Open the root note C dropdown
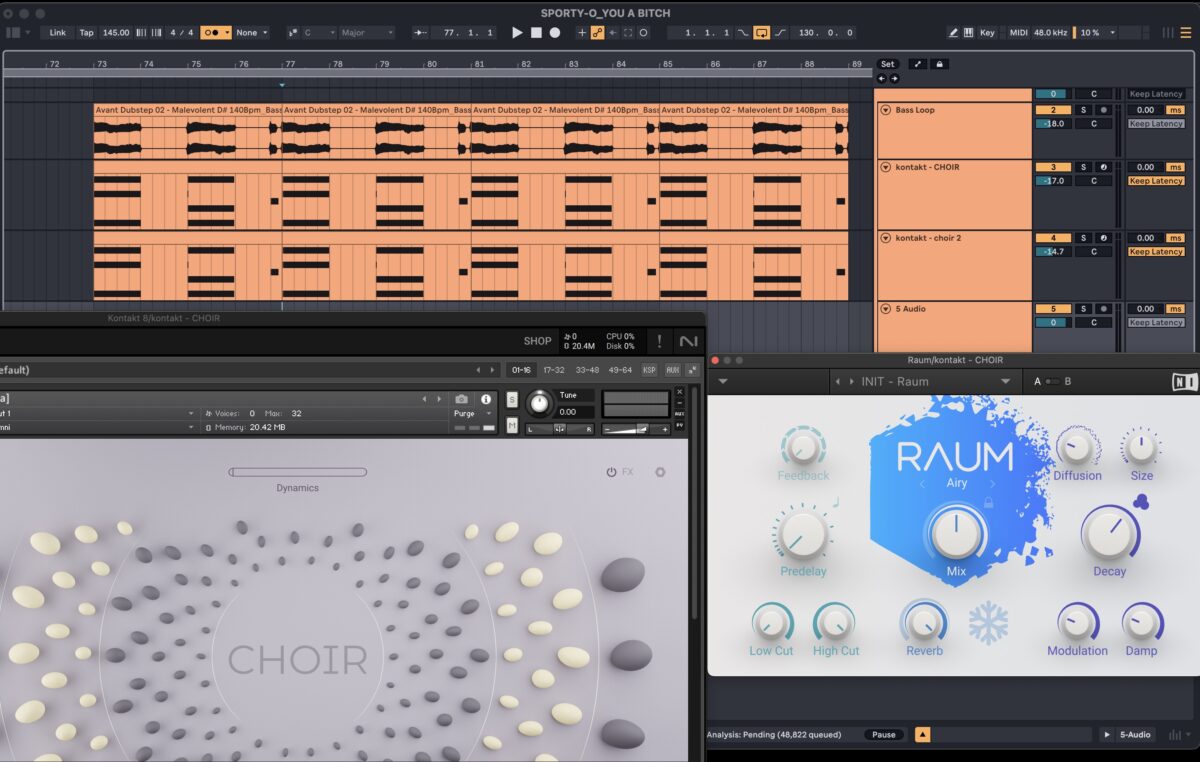The image size is (1200, 762). (319, 32)
